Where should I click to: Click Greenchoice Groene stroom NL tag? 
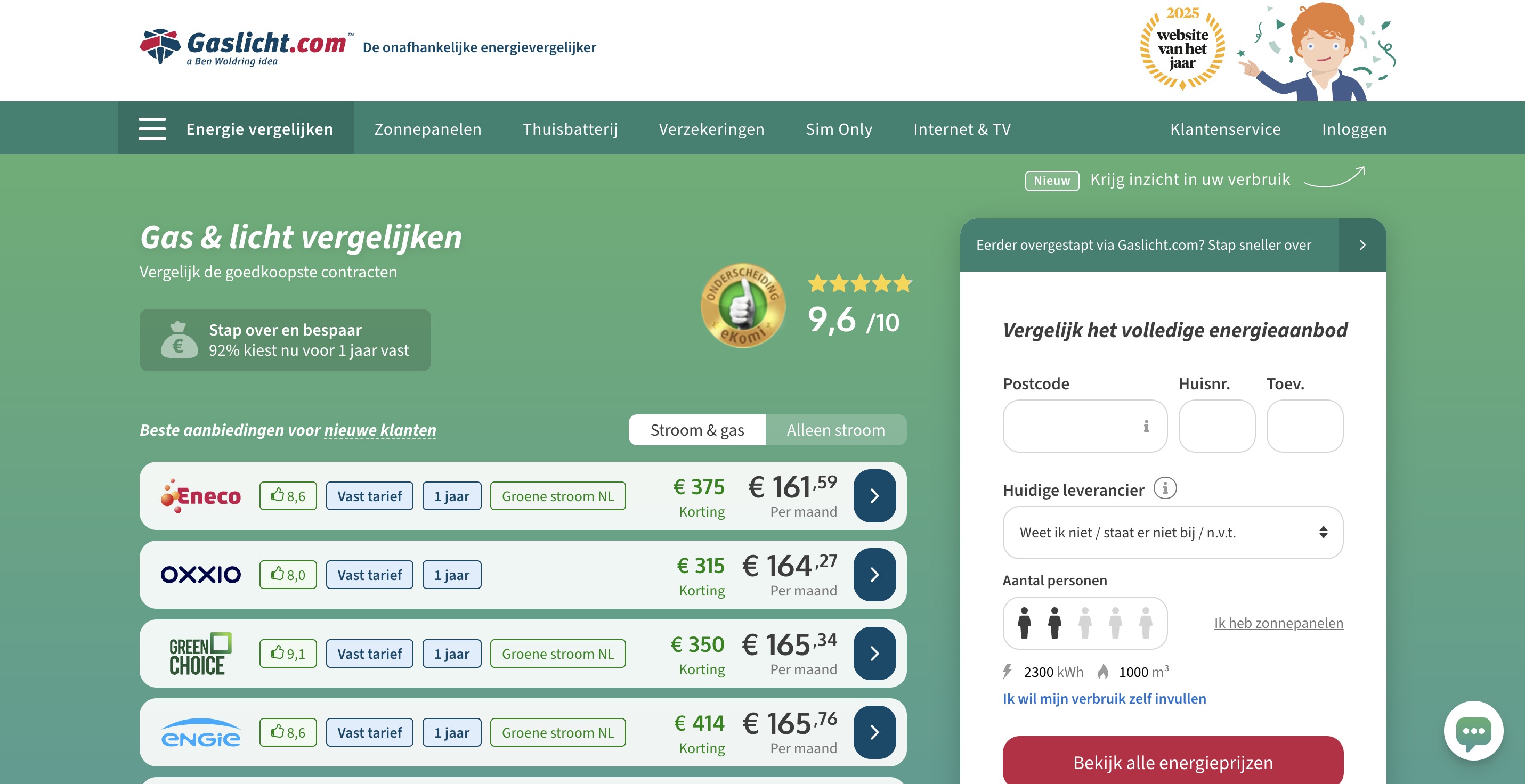(x=558, y=653)
